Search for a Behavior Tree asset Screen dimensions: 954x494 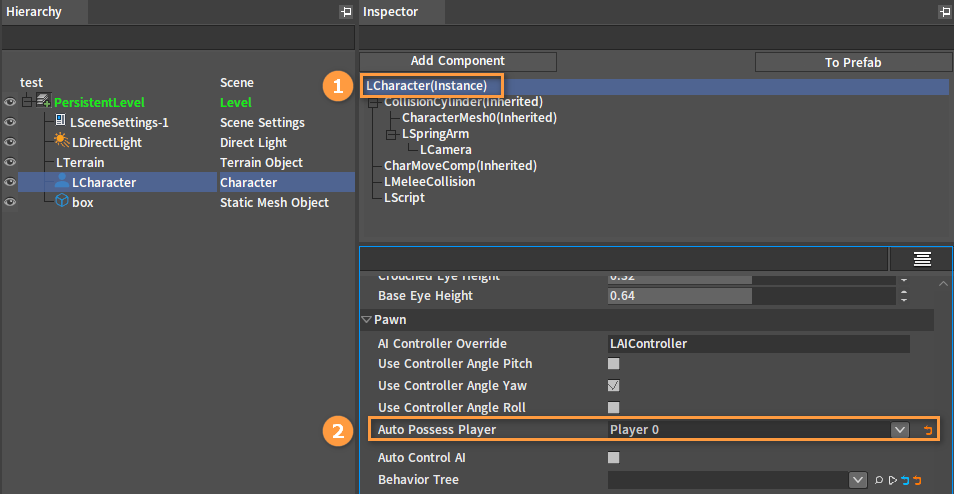coord(879,480)
